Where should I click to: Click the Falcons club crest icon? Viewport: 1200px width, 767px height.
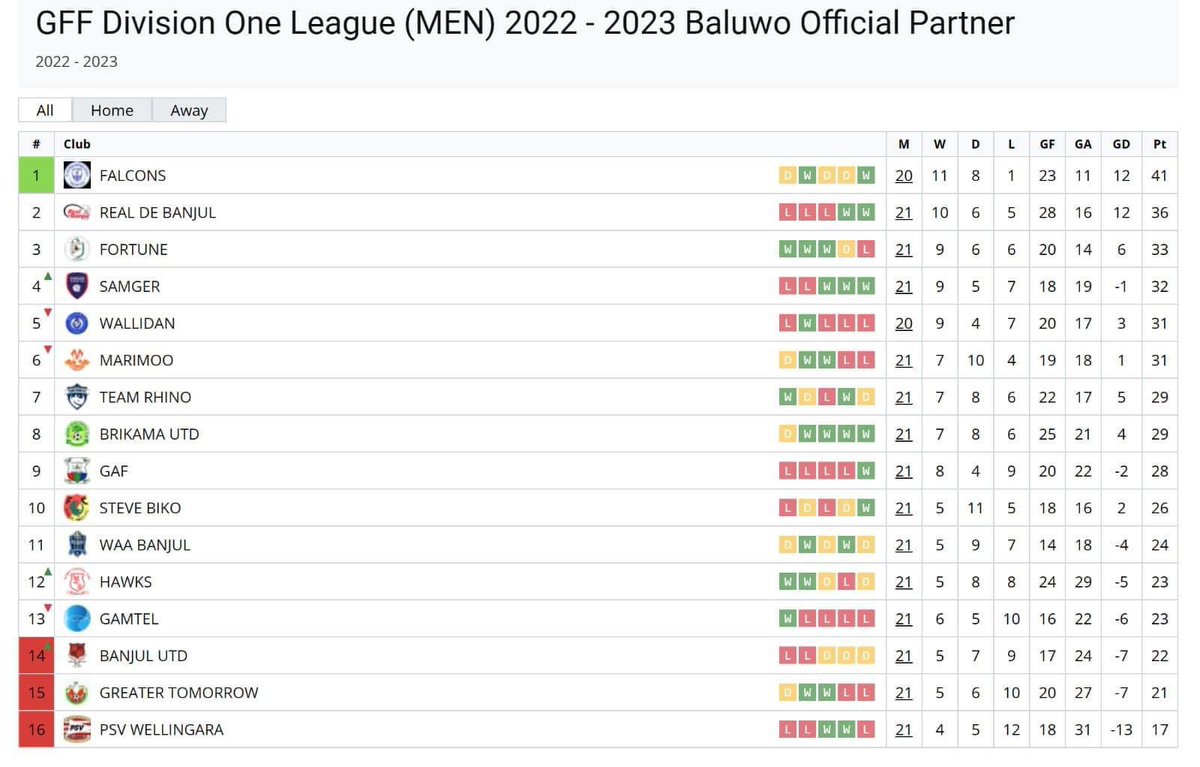point(77,175)
